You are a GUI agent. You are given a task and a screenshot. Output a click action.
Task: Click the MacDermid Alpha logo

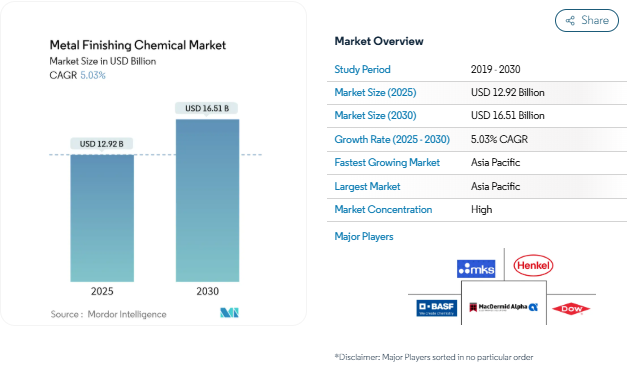click(x=503, y=307)
